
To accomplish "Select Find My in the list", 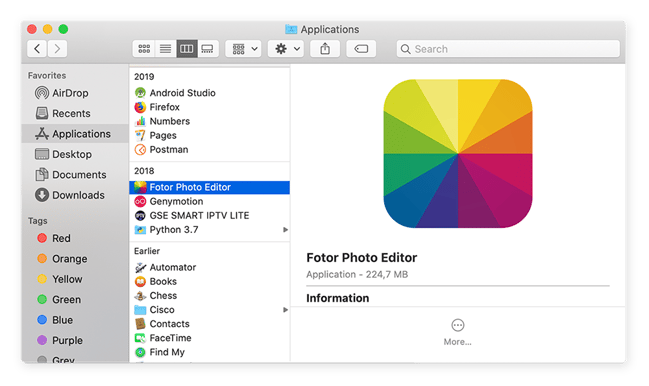I will (209, 352).
